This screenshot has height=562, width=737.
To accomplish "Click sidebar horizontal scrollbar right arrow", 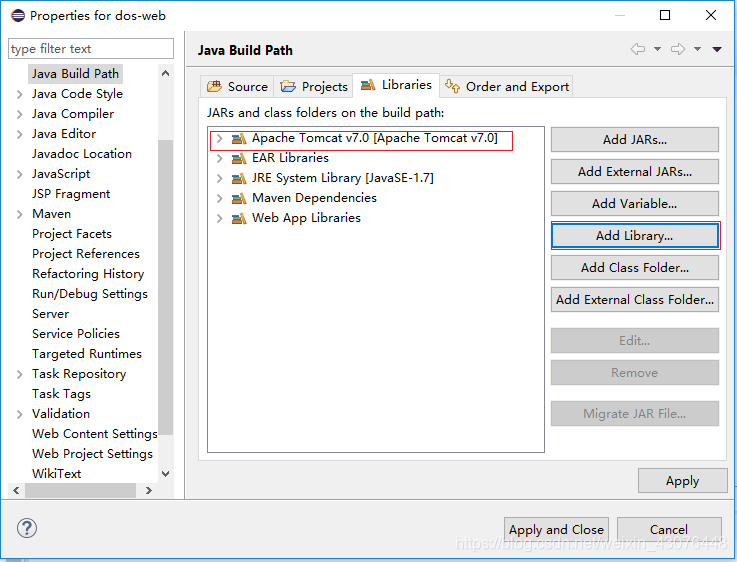I will pos(149,491).
